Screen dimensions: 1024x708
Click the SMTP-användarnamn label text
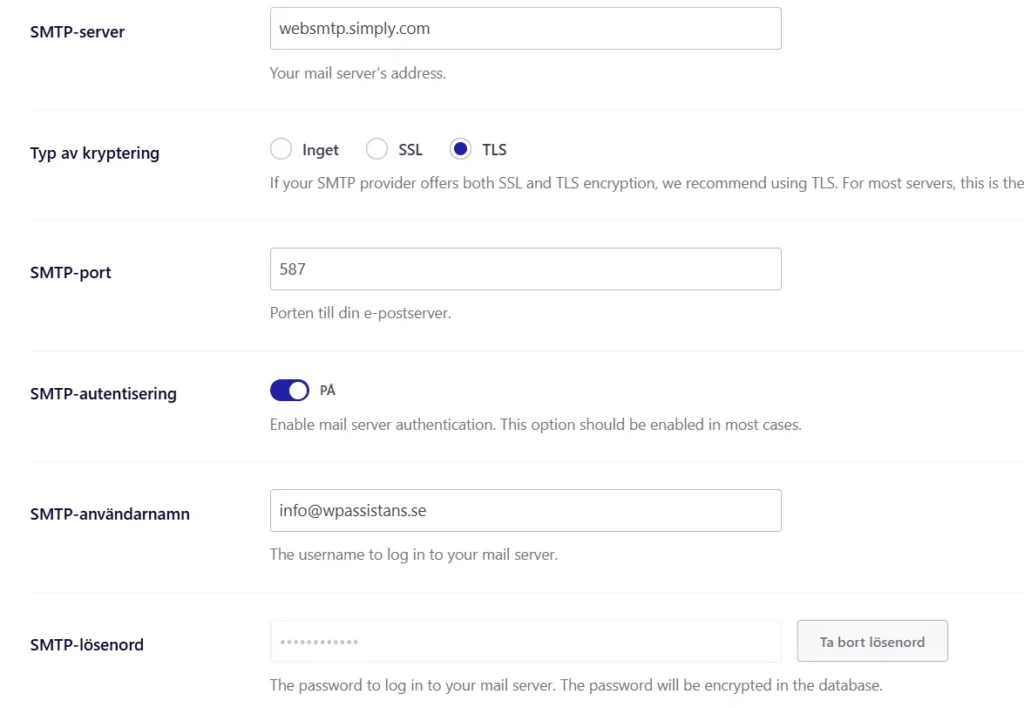click(x=110, y=514)
